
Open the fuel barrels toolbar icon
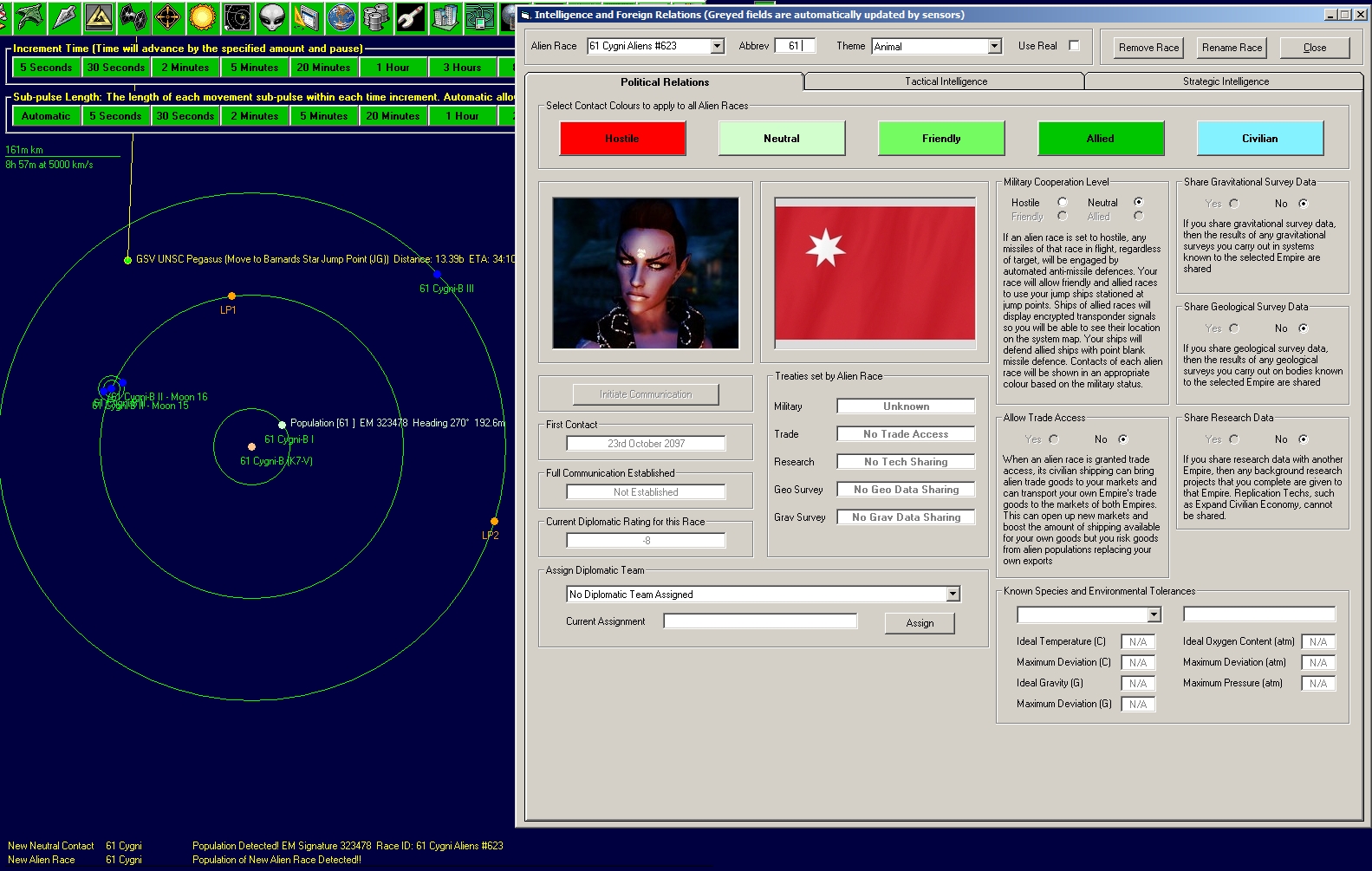tap(375, 16)
